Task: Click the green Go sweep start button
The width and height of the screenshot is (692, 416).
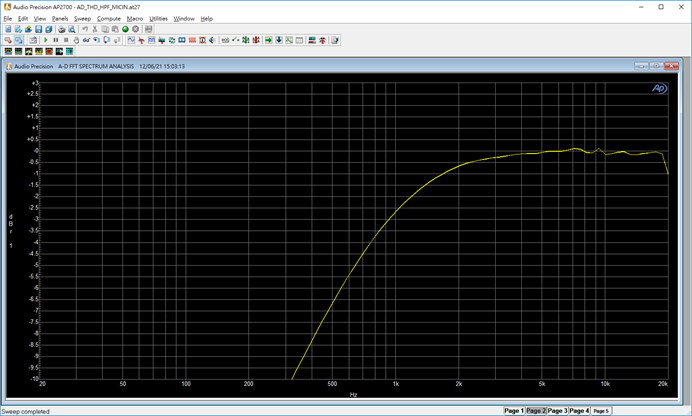Action: pos(47,40)
